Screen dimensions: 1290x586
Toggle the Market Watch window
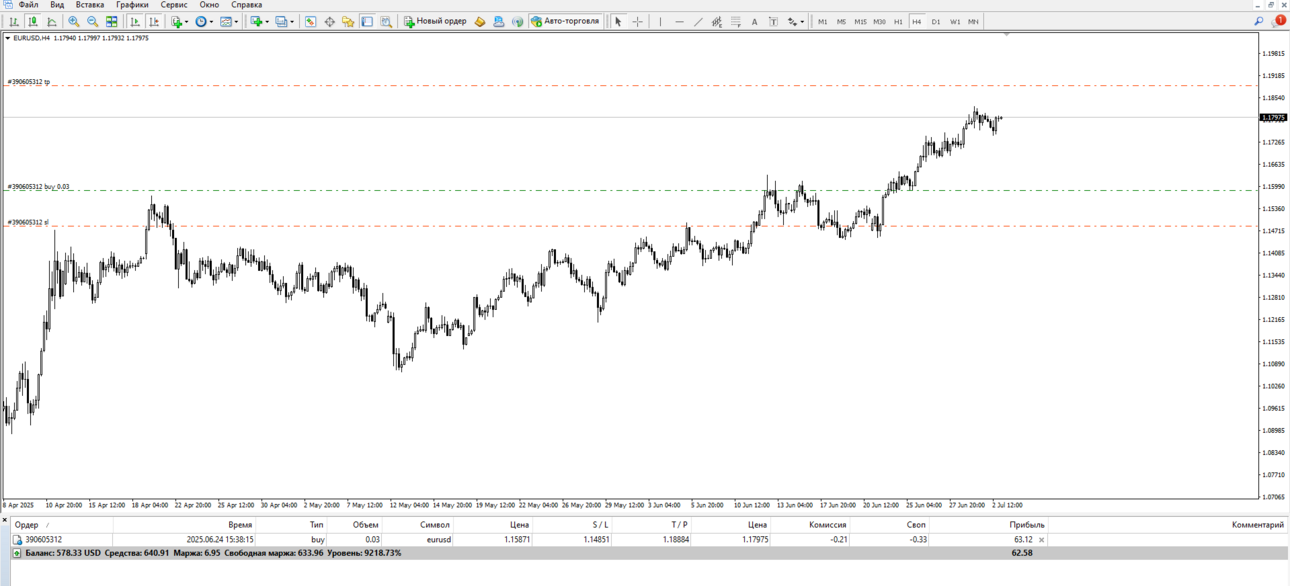(x=310, y=21)
